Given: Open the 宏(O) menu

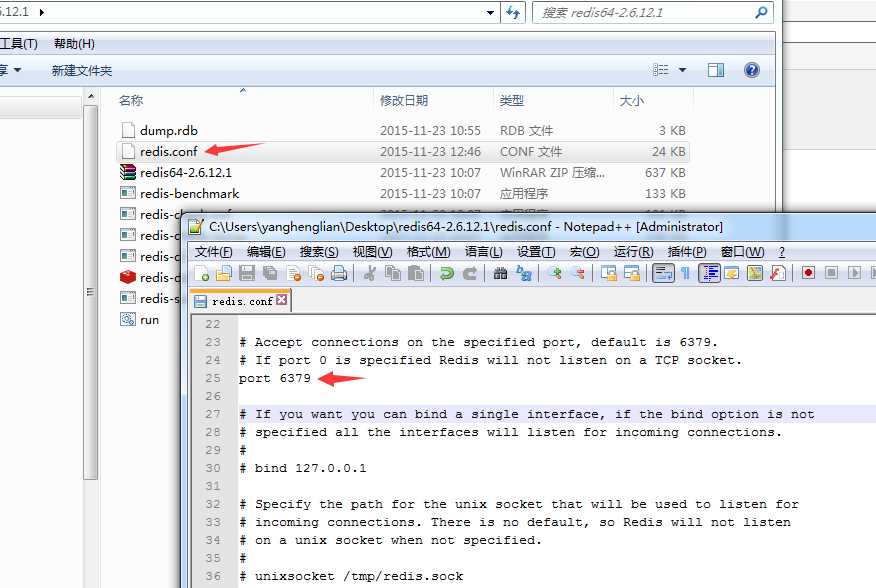Looking at the screenshot, I should tap(584, 252).
